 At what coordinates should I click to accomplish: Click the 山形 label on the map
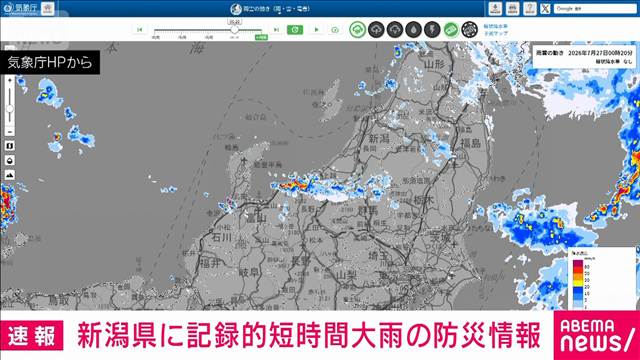(x=434, y=64)
